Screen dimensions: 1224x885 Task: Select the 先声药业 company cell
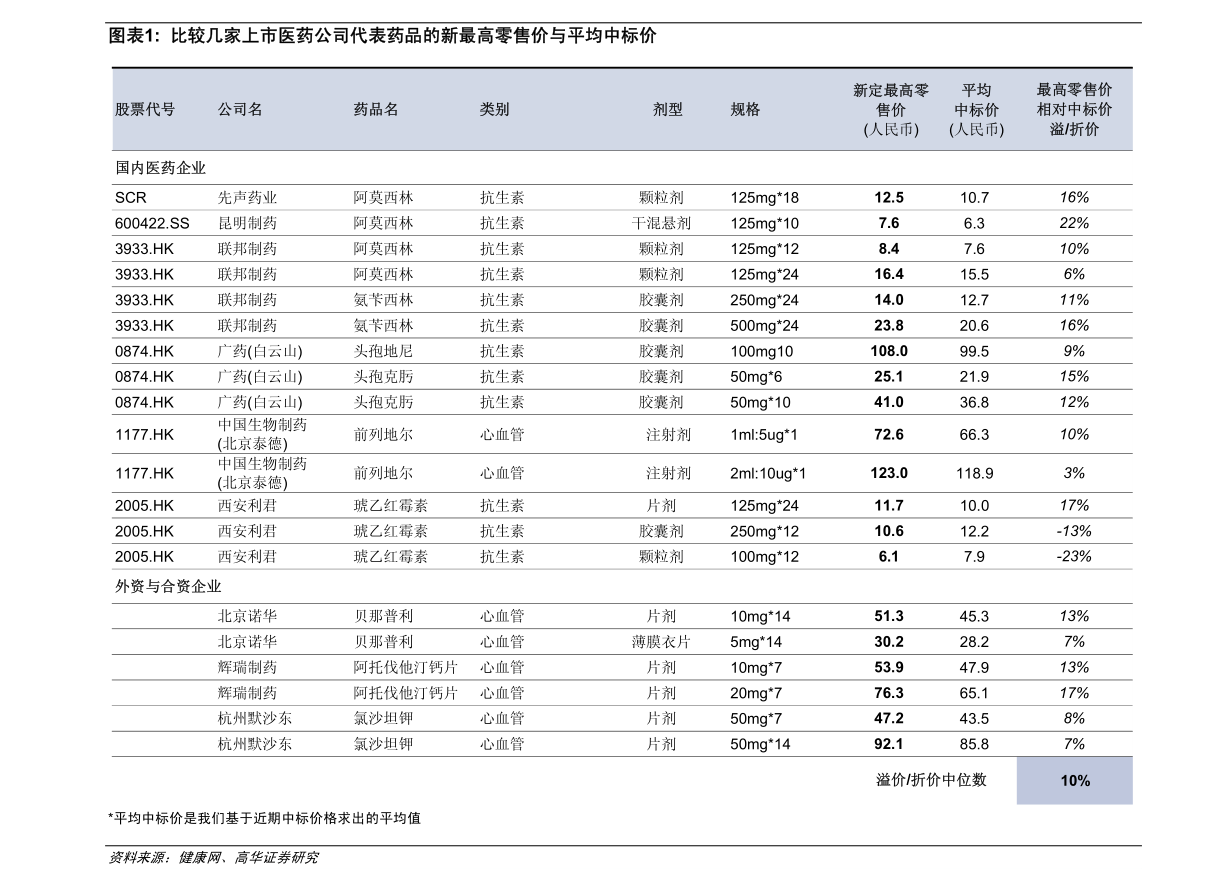[248, 198]
